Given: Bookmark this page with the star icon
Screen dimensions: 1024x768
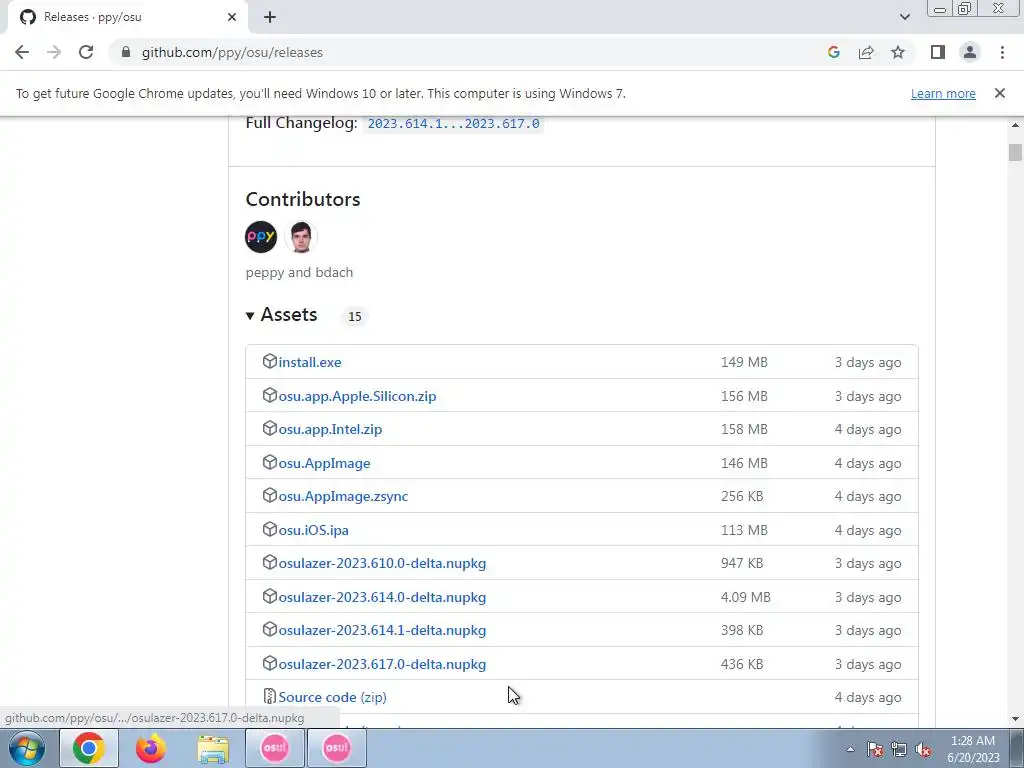Looking at the screenshot, I should coord(898,52).
